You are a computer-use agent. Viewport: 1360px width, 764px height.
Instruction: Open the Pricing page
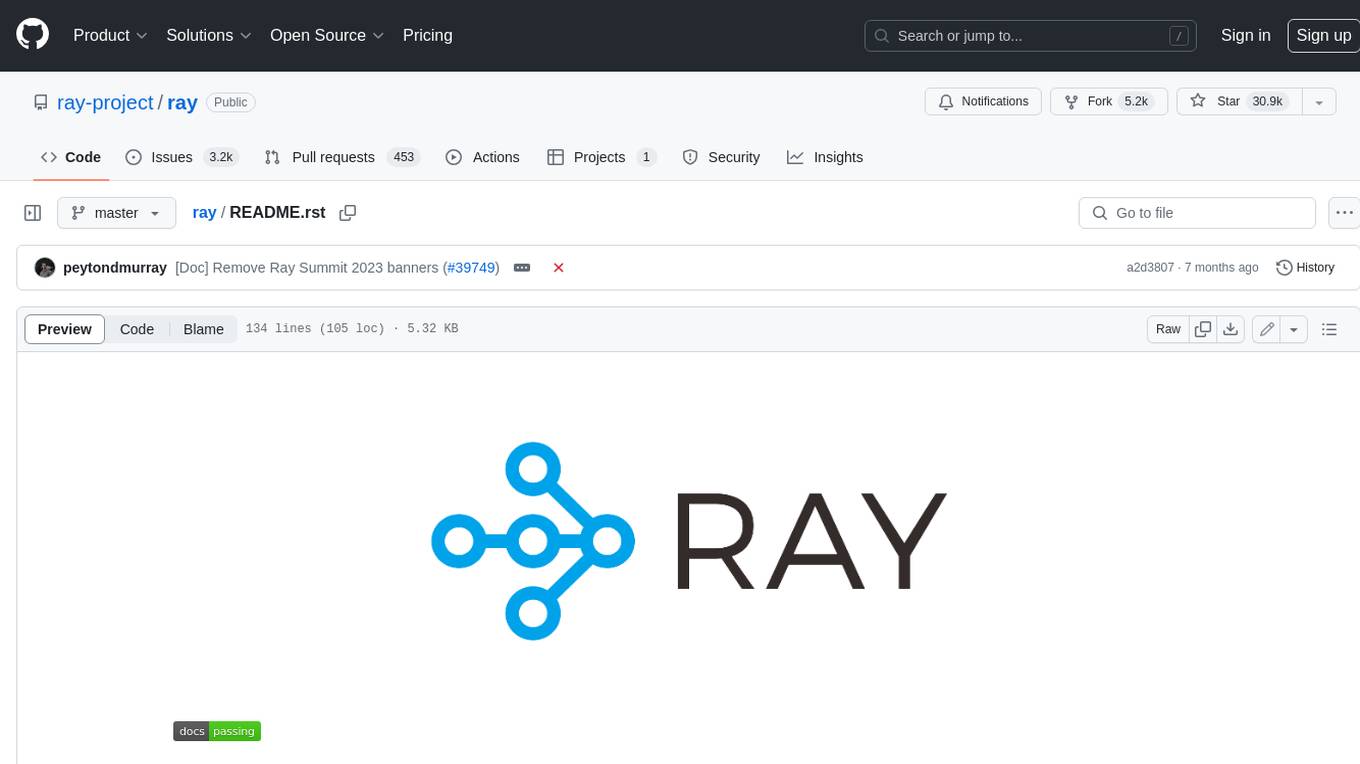pos(427,35)
